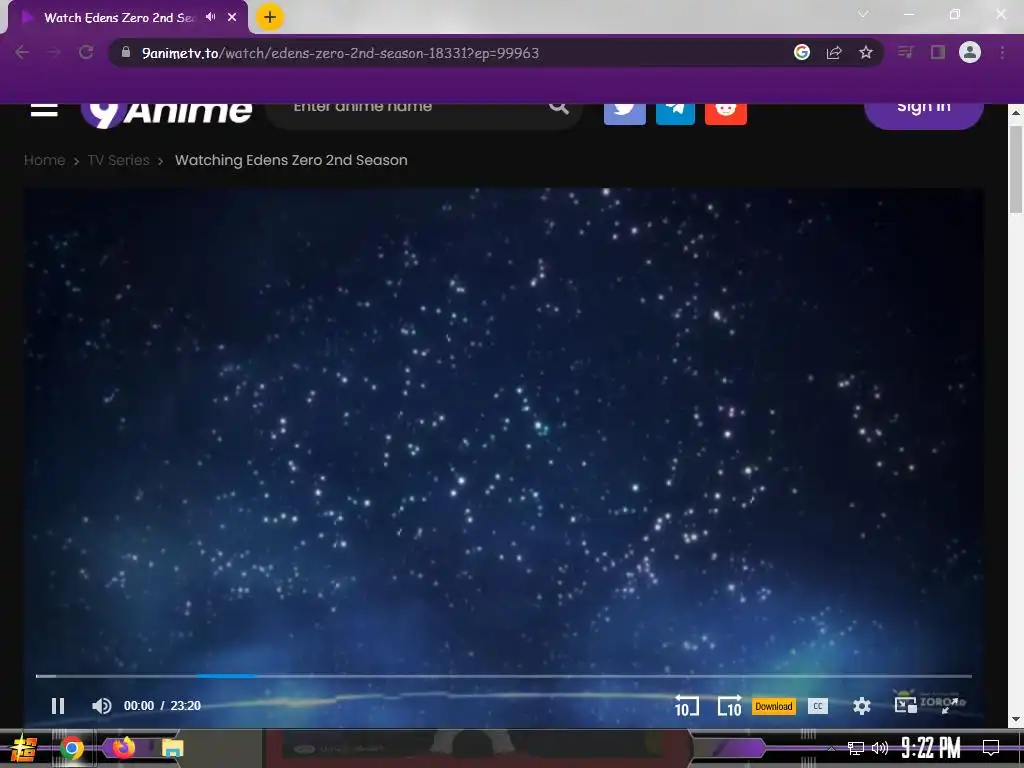Viewport: 1024px width, 768px height.
Task: Open the Chrome profile avatar
Action: (970, 52)
